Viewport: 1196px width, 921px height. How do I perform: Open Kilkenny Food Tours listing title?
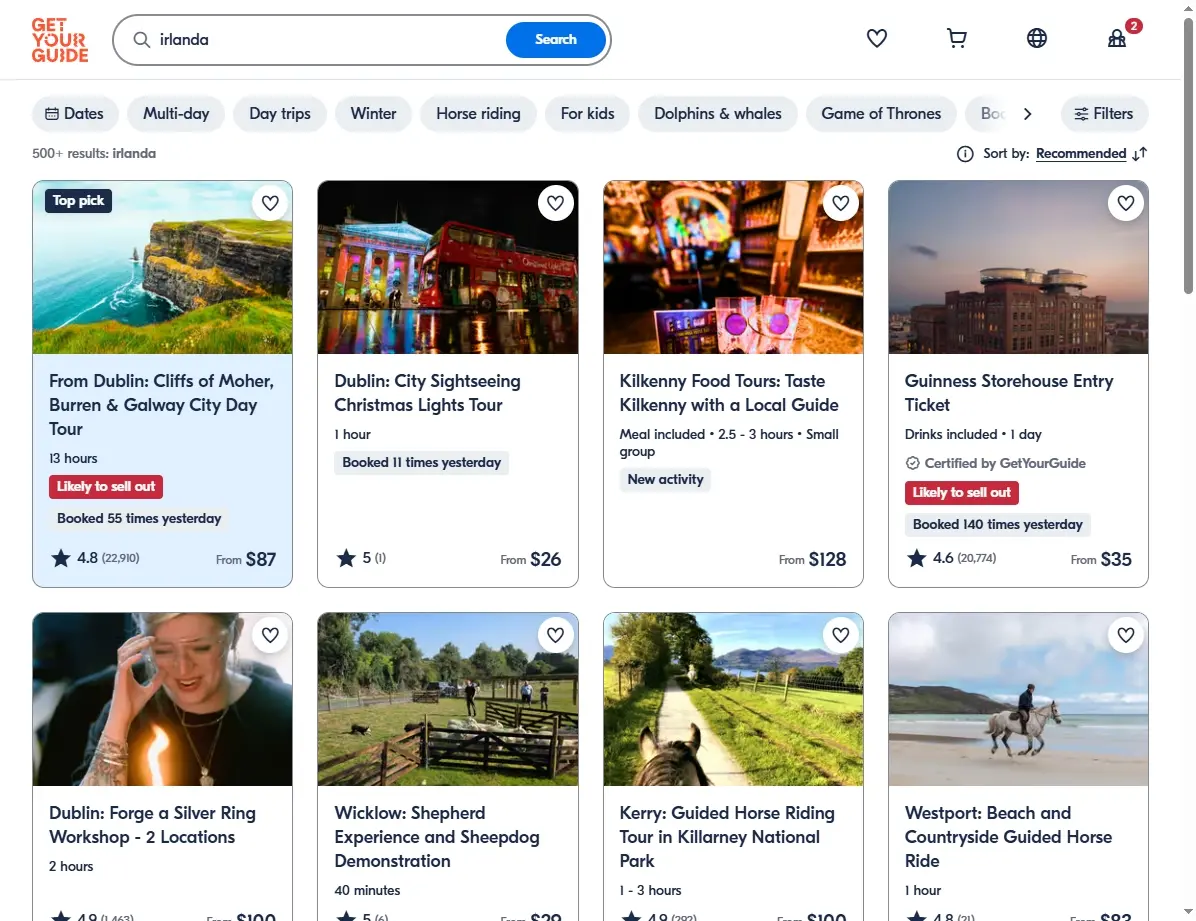[x=729, y=393]
